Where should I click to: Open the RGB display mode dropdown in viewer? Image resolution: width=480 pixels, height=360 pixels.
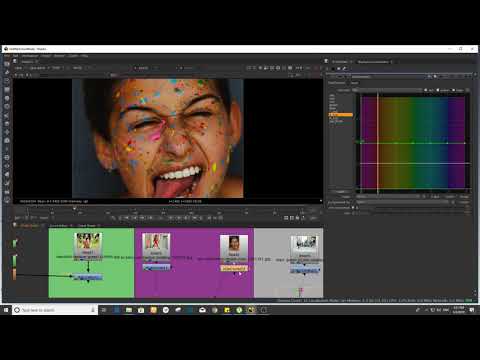click(57, 68)
